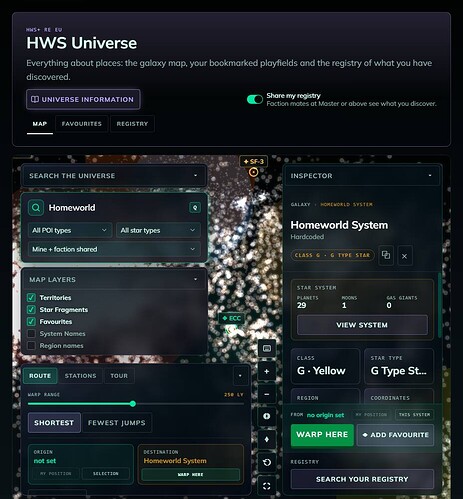This screenshot has width=463, height=499.
Task: Click the magnifier icon beside Homeworld
Action: (36, 208)
